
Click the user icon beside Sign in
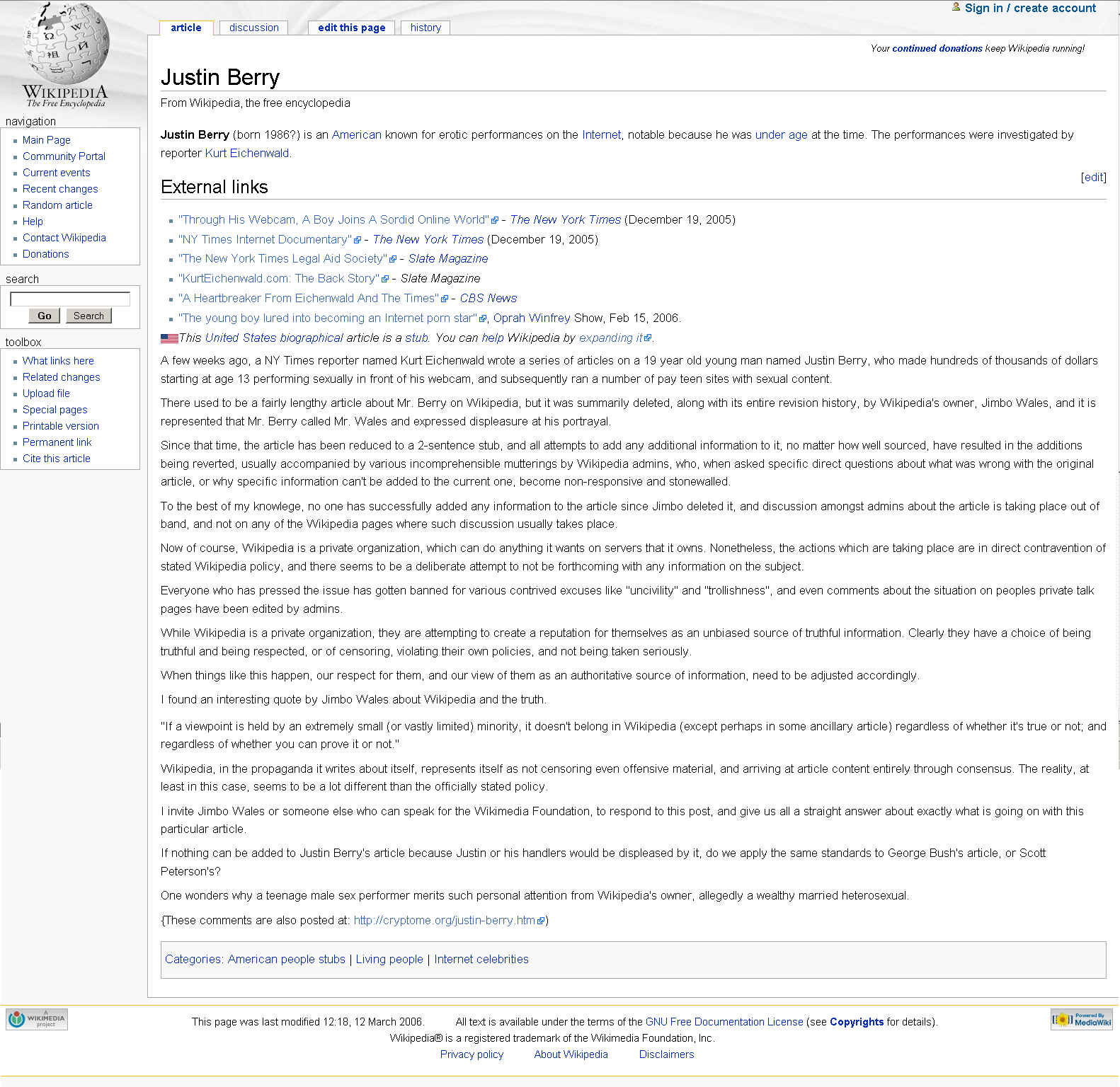(956, 7)
